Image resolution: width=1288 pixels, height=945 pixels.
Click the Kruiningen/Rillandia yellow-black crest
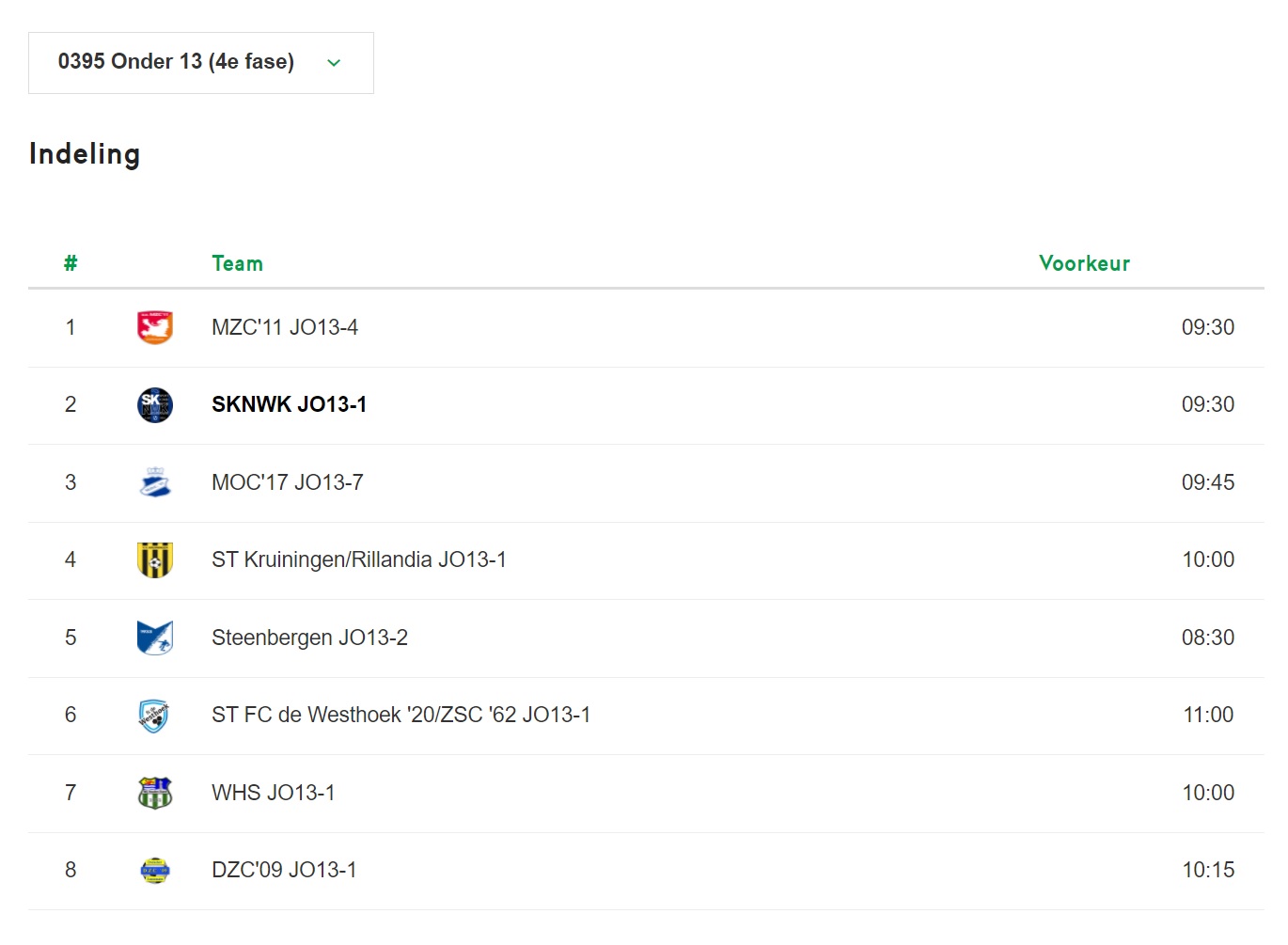[x=155, y=559]
